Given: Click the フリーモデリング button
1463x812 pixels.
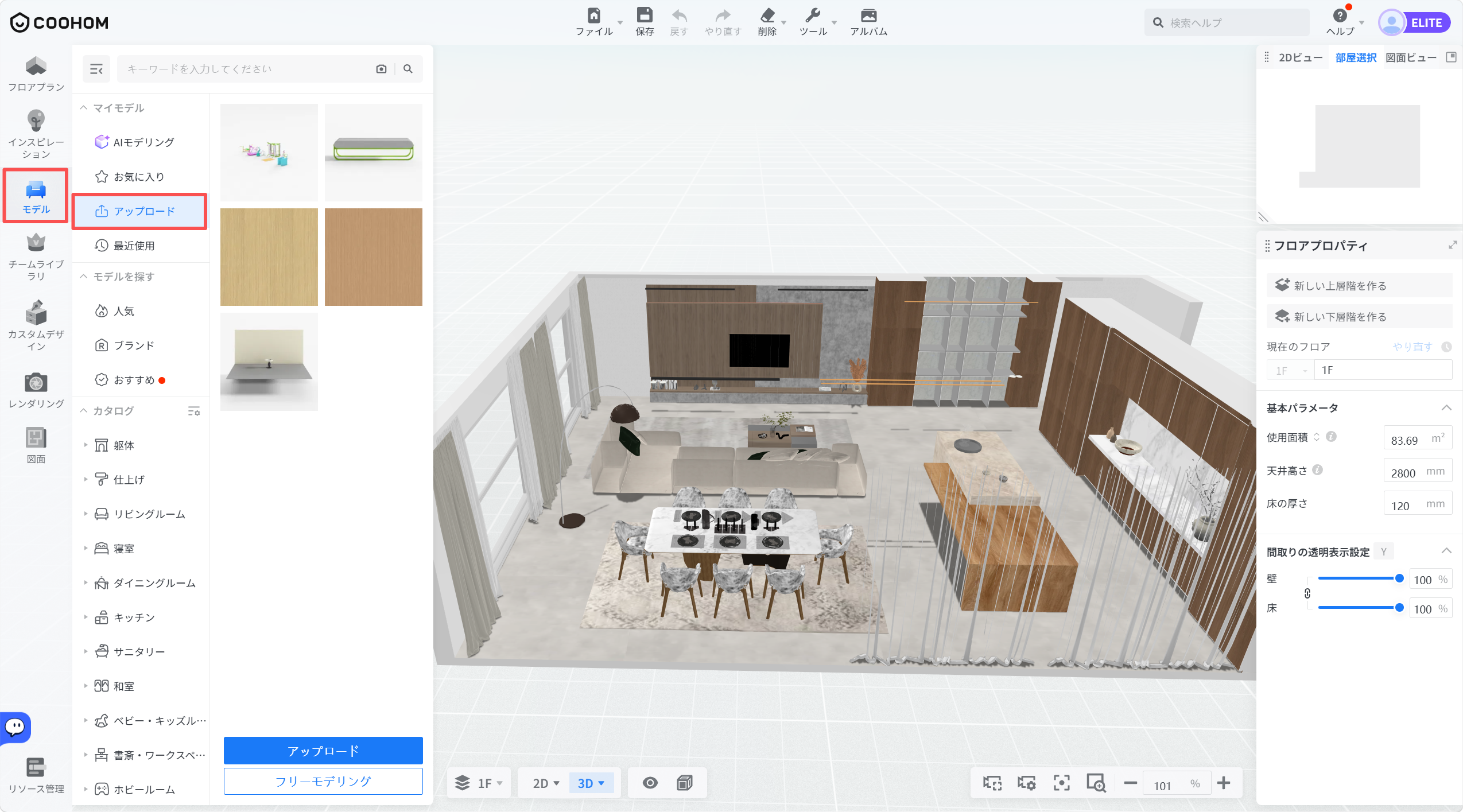Looking at the screenshot, I should pyautogui.click(x=323, y=781).
